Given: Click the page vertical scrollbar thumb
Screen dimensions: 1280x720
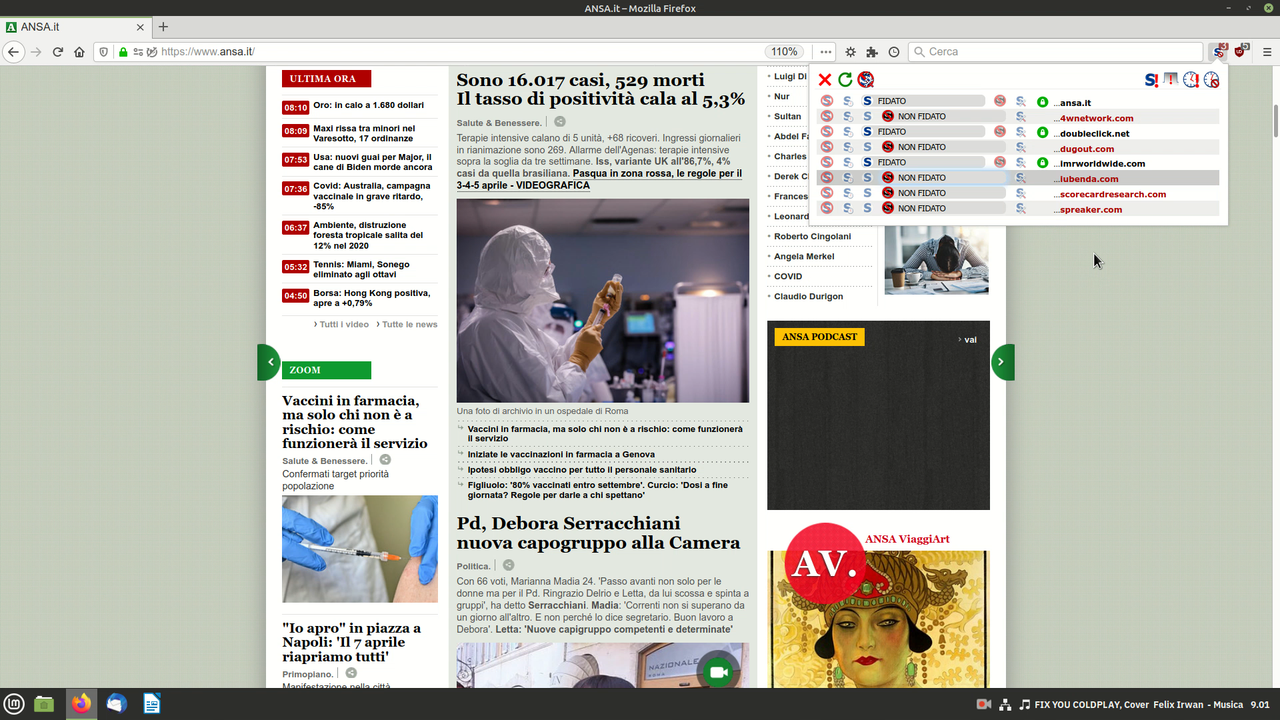Looking at the screenshot, I should 1275,120.
